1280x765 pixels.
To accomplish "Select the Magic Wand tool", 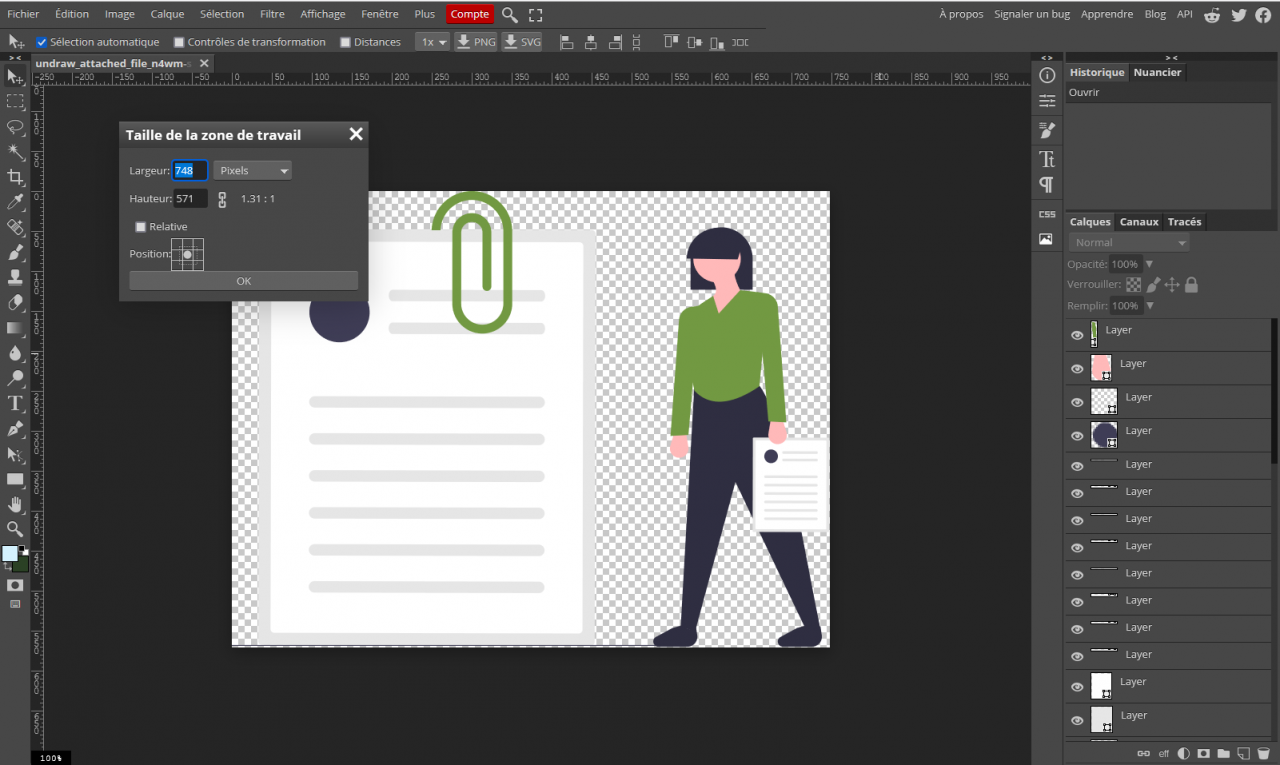I will 15,152.
